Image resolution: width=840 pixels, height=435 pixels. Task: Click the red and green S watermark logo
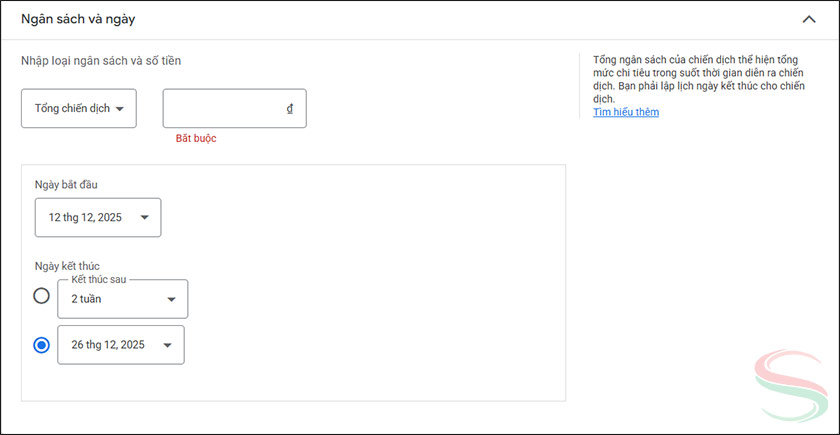[792, 385]
